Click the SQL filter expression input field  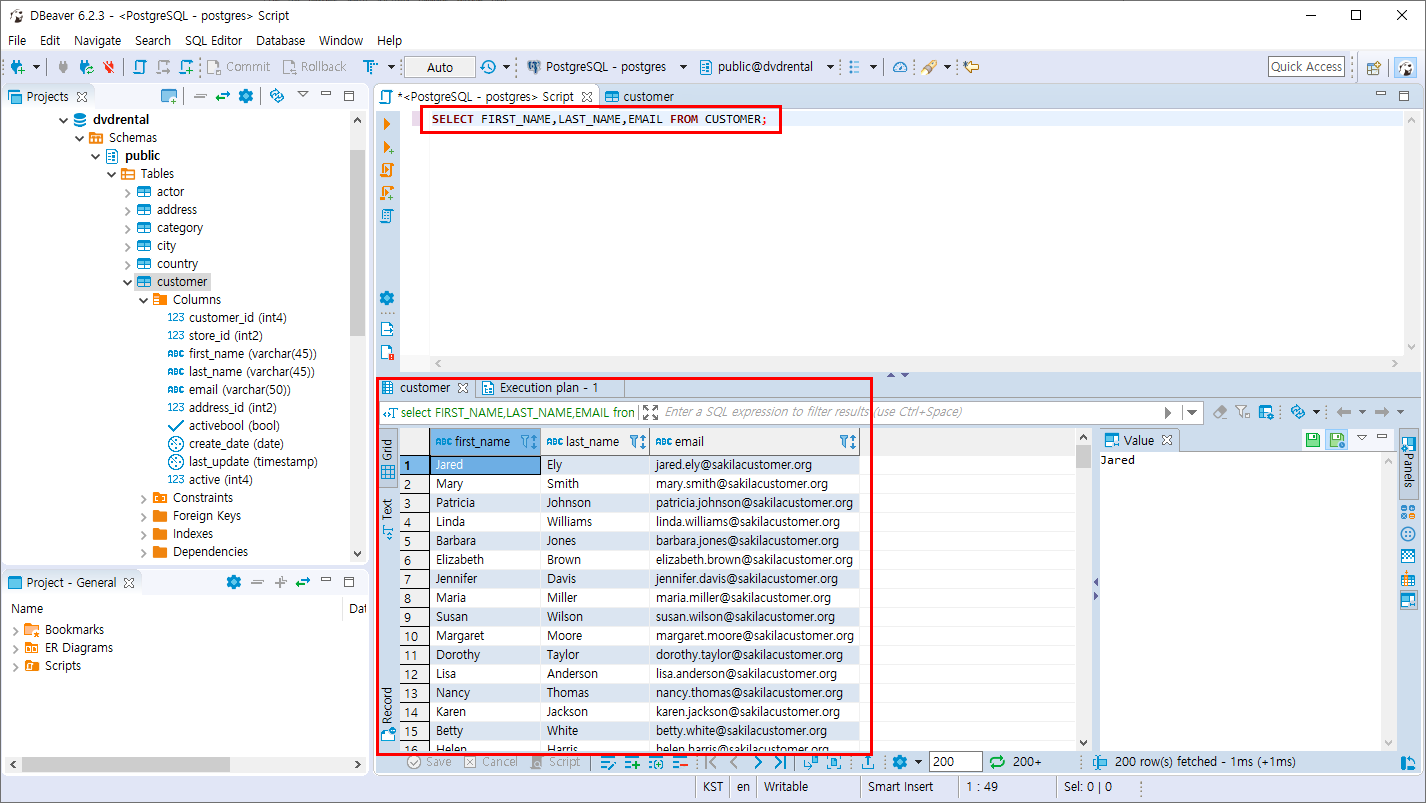(910, 412)
